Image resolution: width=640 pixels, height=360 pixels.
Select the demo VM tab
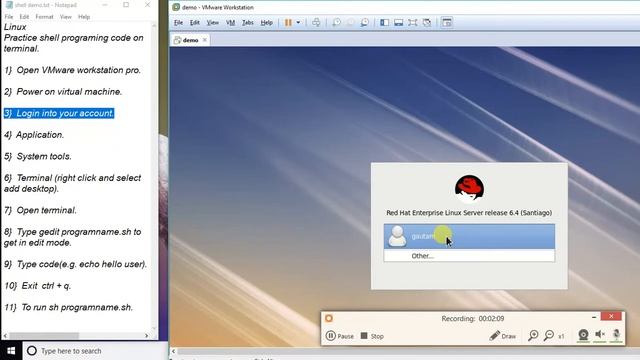click(x=190, y=40)
